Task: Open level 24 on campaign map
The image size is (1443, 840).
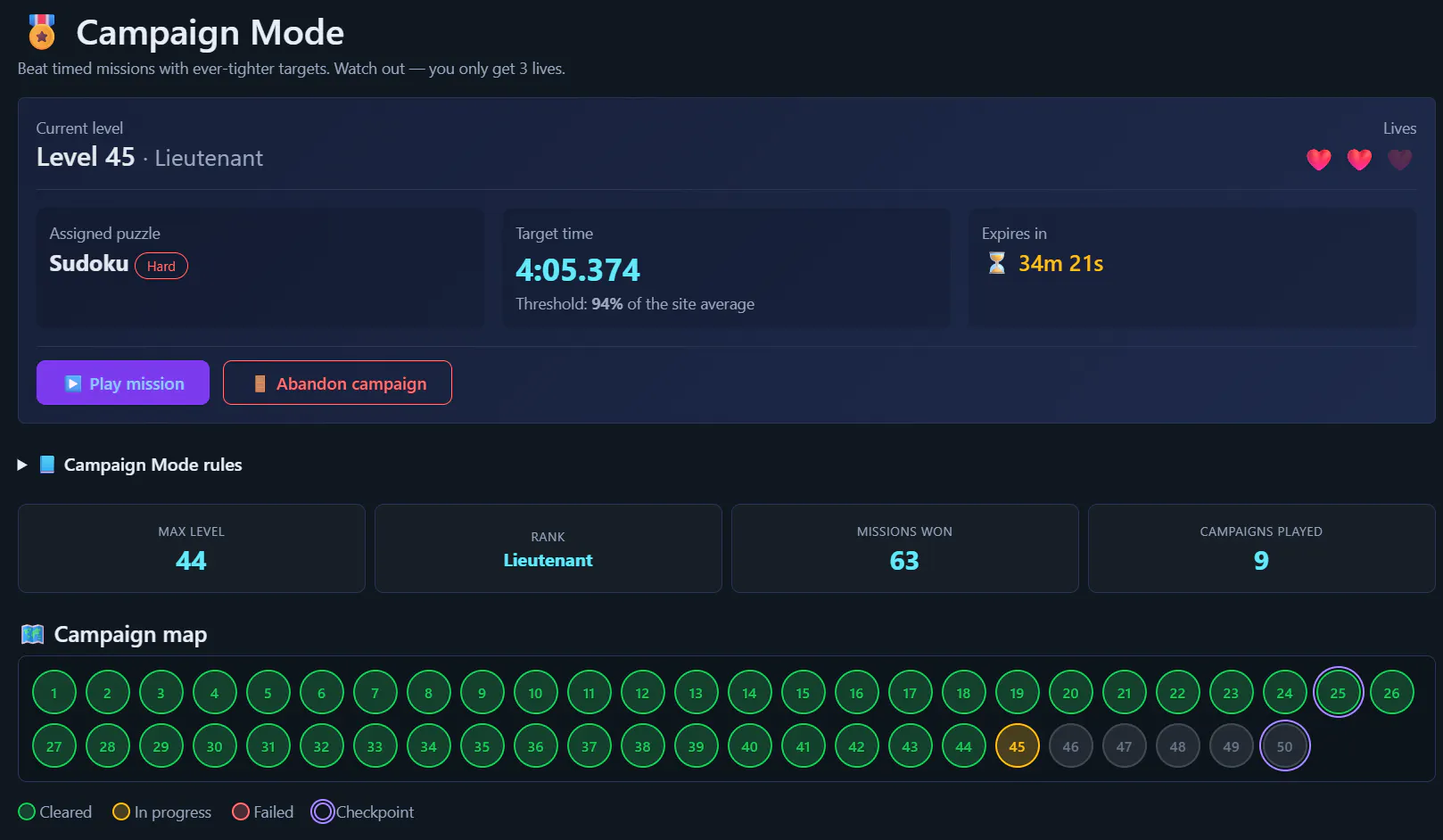Action: [1285, 693]
